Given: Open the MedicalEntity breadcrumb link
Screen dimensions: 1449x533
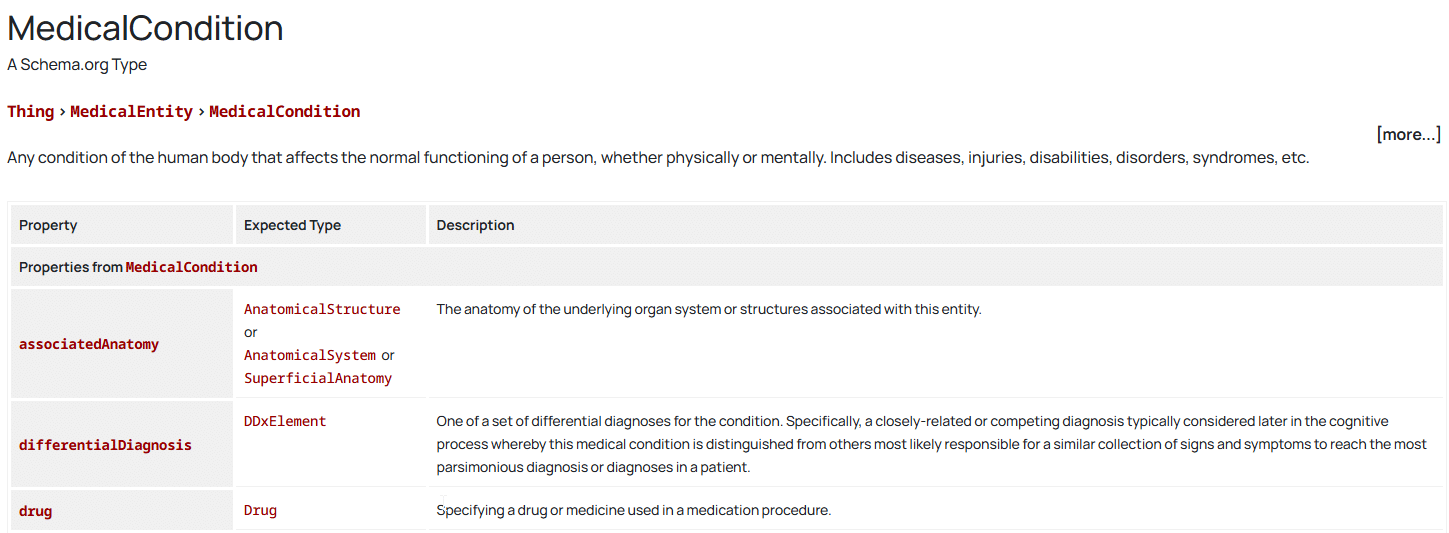Looking at the screenshot, I should coord(131,112).
